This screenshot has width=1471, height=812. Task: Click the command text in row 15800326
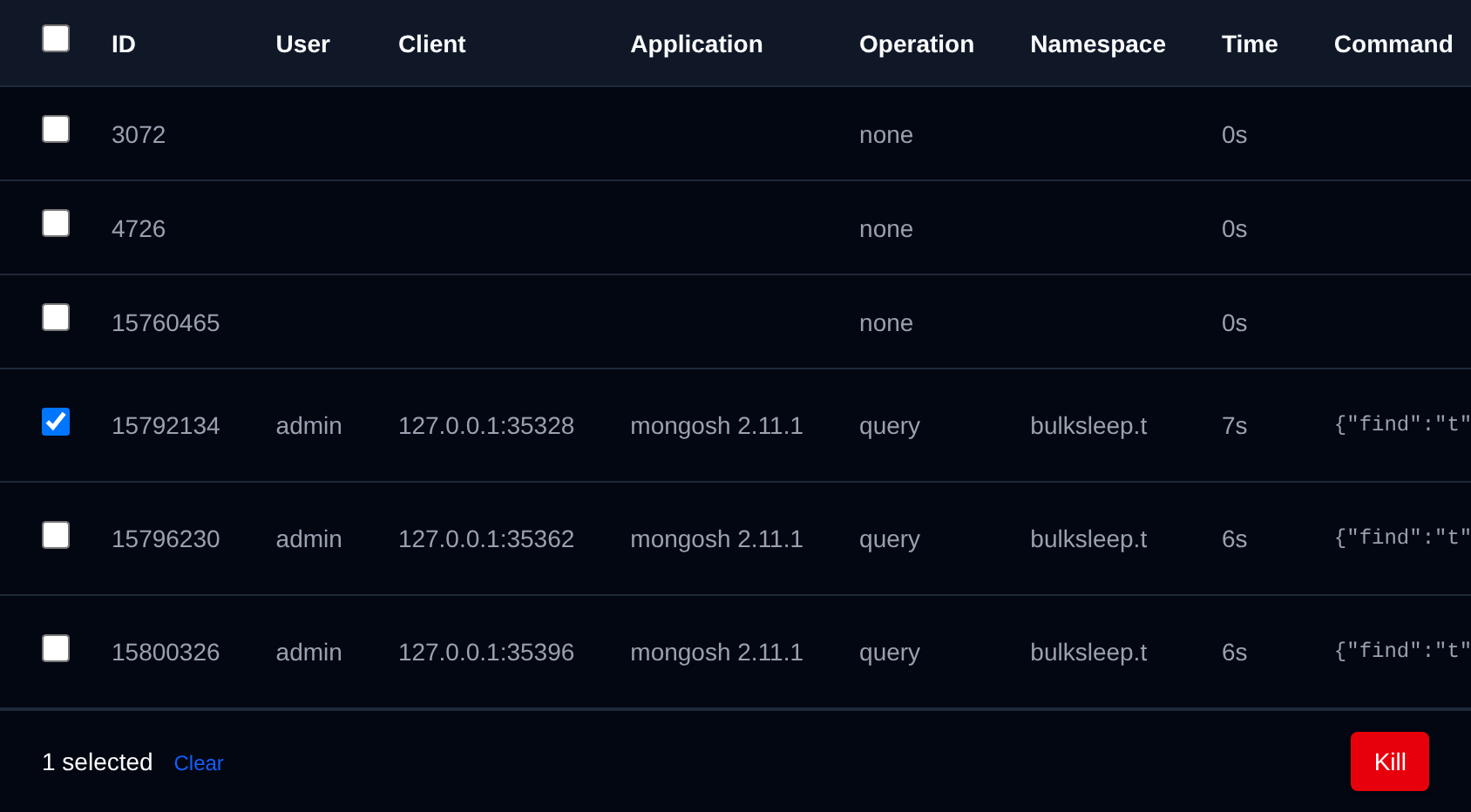1402,651
